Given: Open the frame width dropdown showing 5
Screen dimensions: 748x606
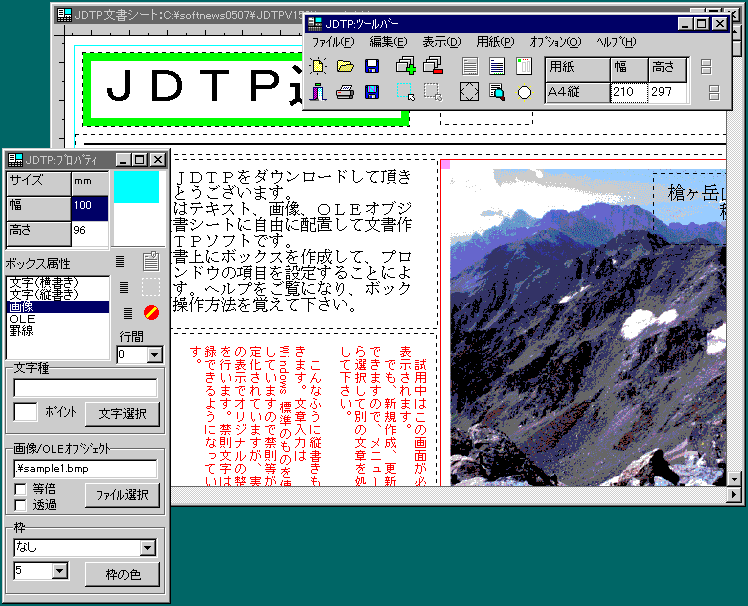Looking at the screenshot, I should coord(60,571).
